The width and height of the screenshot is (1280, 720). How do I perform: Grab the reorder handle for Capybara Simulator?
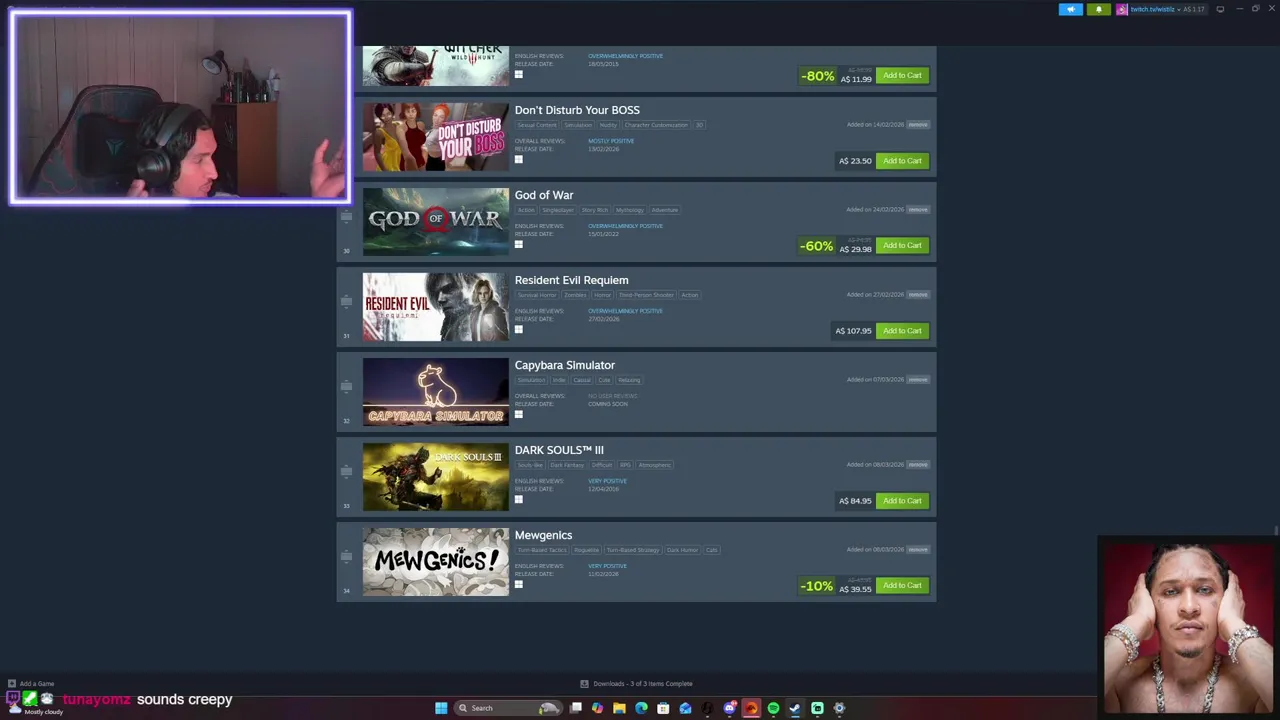point(346,386)
